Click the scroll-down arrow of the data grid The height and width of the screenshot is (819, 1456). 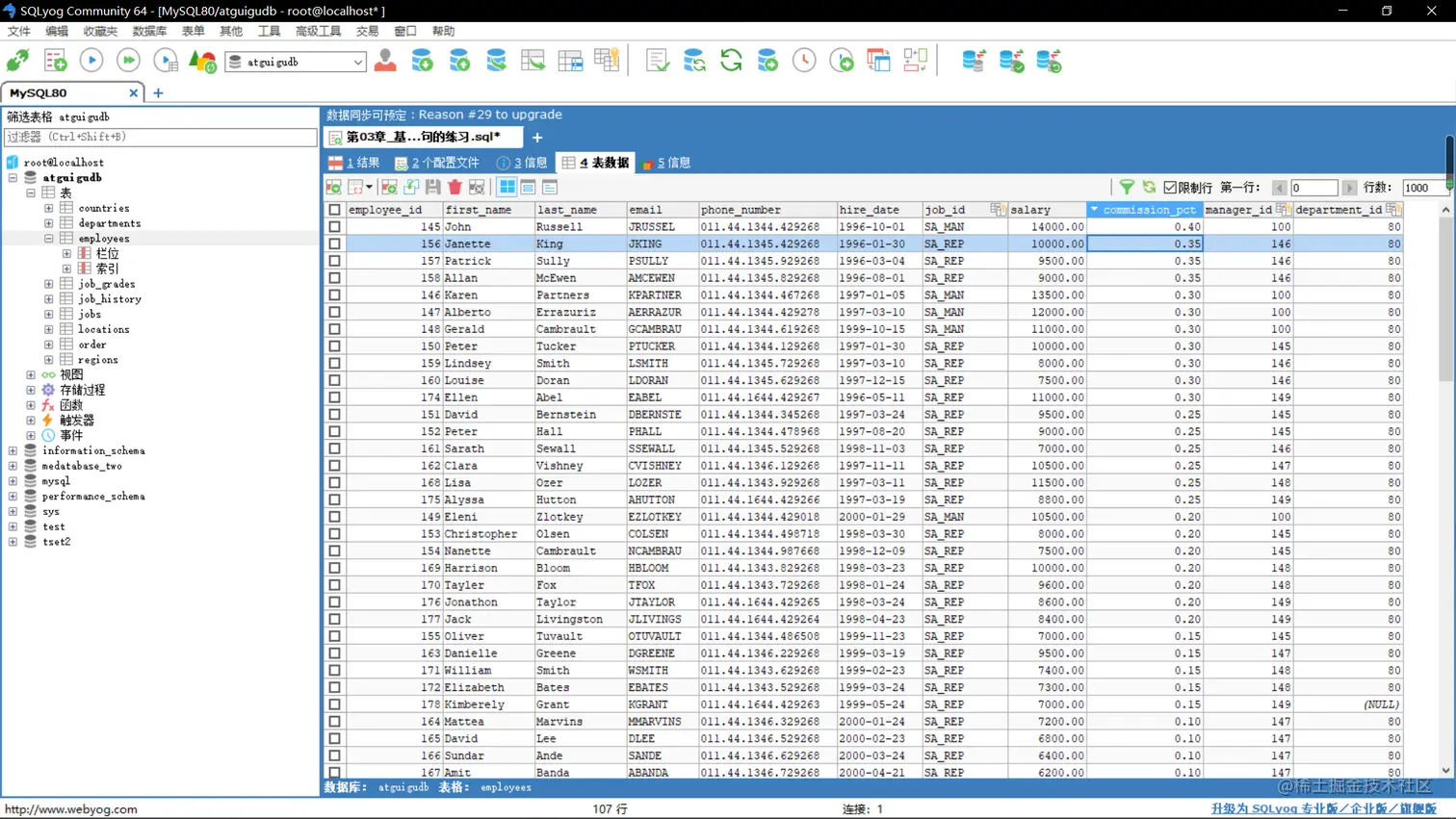pyautogui.click(x=1445, y=771)
